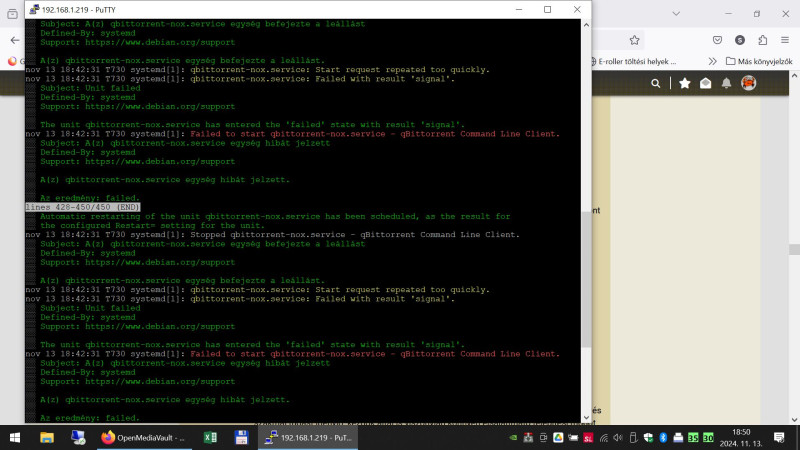Open Excel from the taskbar
The height and width of the screenshot is (450, 800).
pos(210,438)
